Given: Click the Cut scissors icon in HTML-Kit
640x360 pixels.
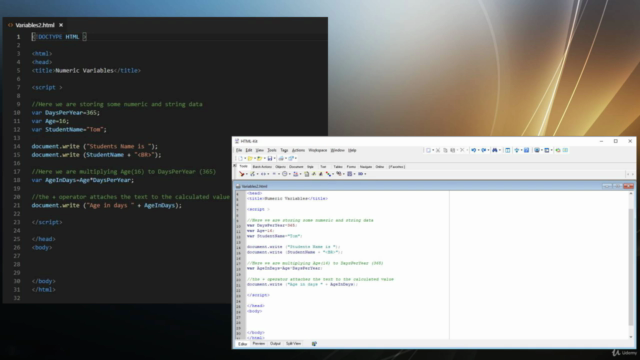Looking at the screenshot, I should 438,150.
